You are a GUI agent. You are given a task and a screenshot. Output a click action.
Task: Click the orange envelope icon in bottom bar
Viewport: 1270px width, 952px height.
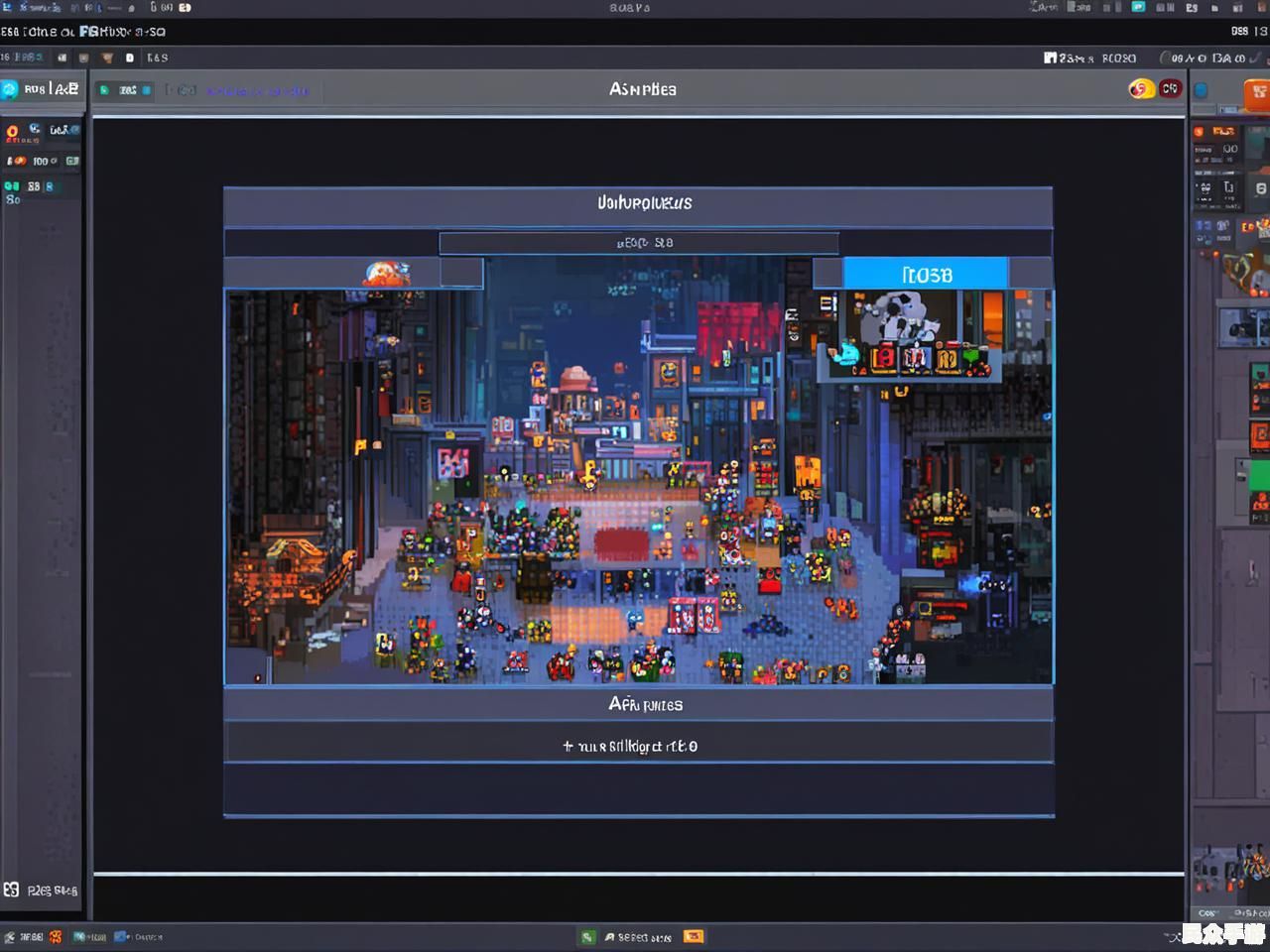[x=694, y=936]
